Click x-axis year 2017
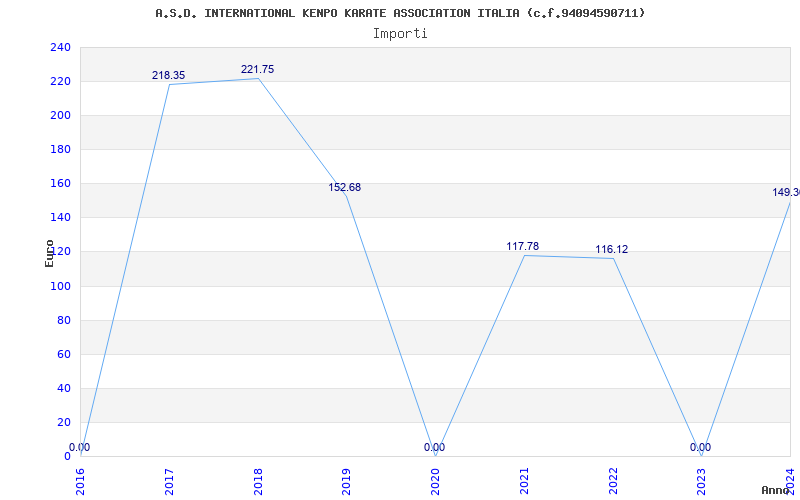The width and height of the screenshot is (800, 500). 169,481
